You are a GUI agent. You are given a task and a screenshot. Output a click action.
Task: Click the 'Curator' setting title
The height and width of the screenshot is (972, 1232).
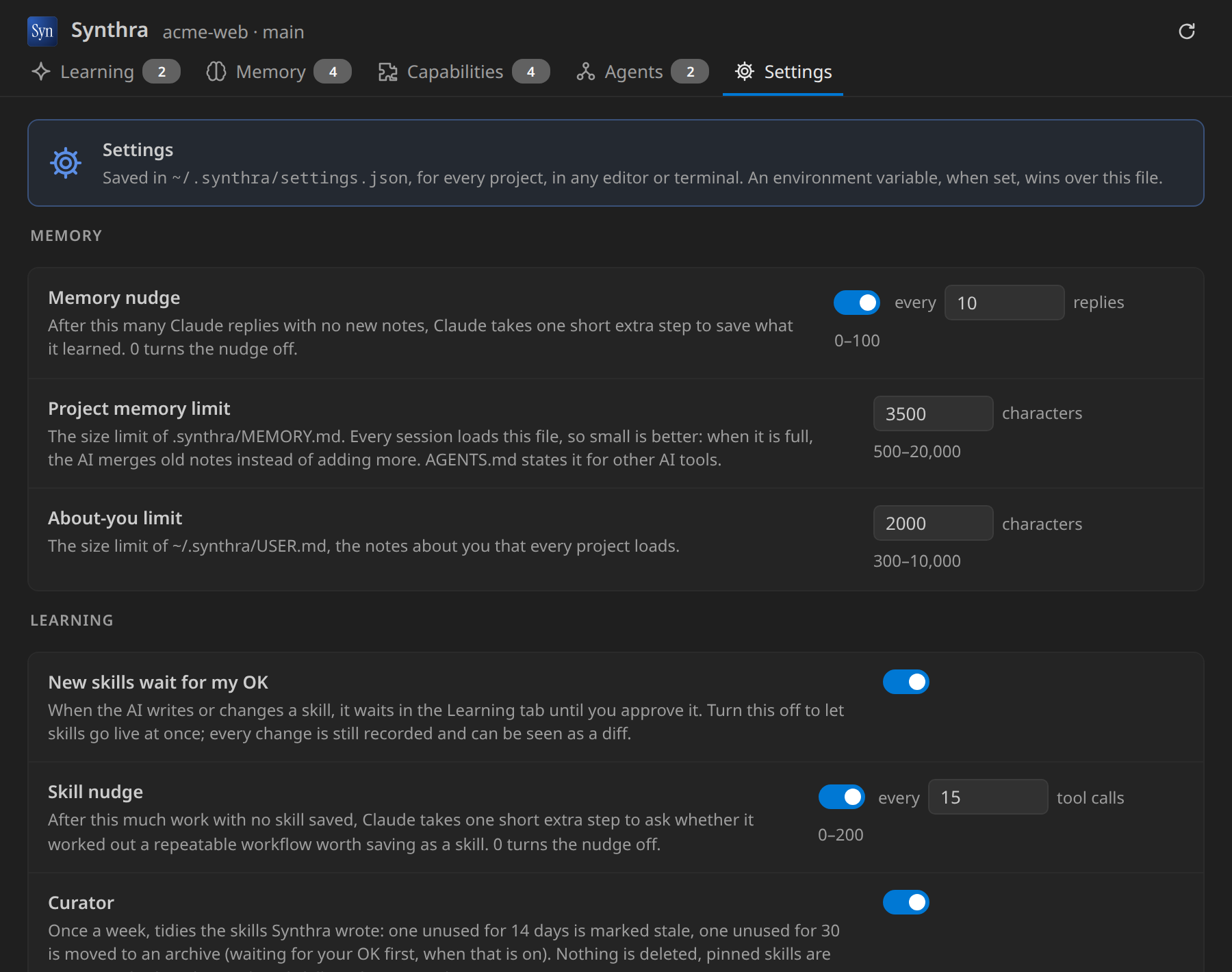pyautogui.click(x=81, y=903)
